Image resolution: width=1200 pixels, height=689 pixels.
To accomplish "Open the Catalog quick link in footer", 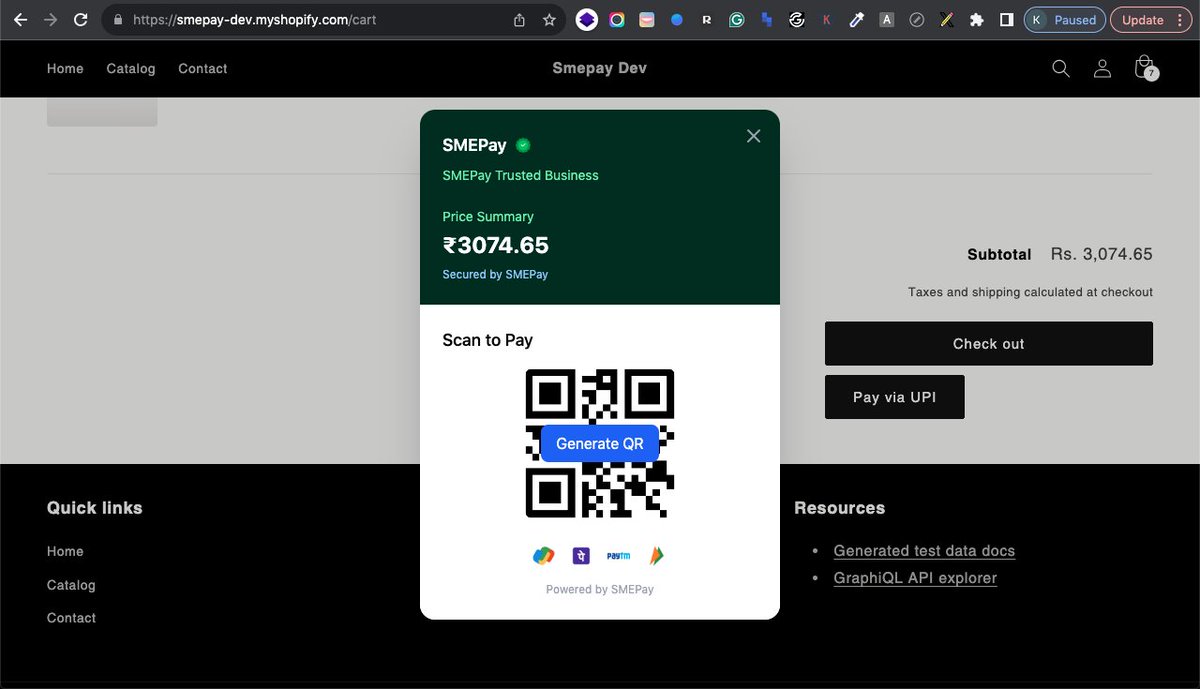I will click(71, 585).
